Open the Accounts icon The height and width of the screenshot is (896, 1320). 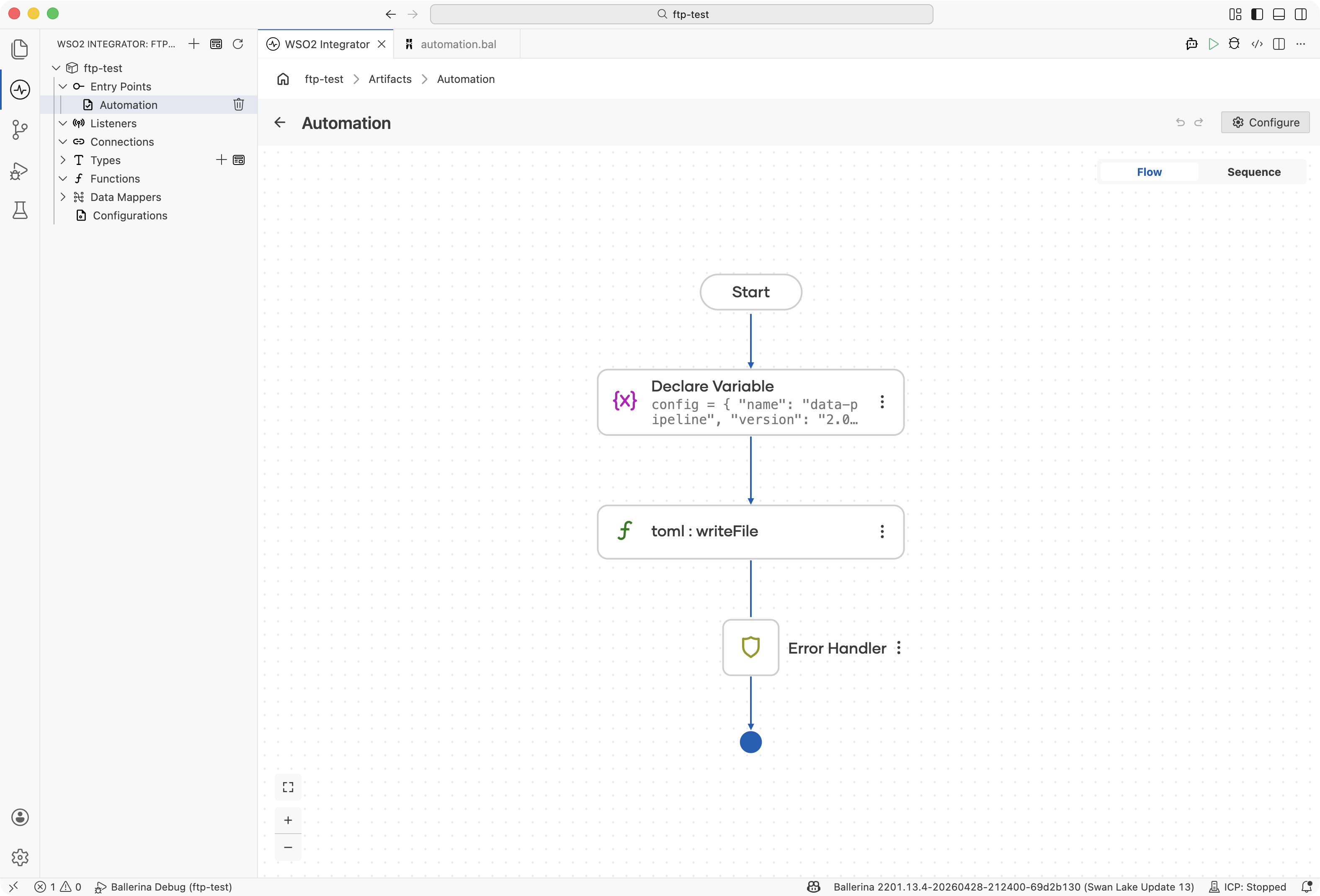tap(20, 817)
